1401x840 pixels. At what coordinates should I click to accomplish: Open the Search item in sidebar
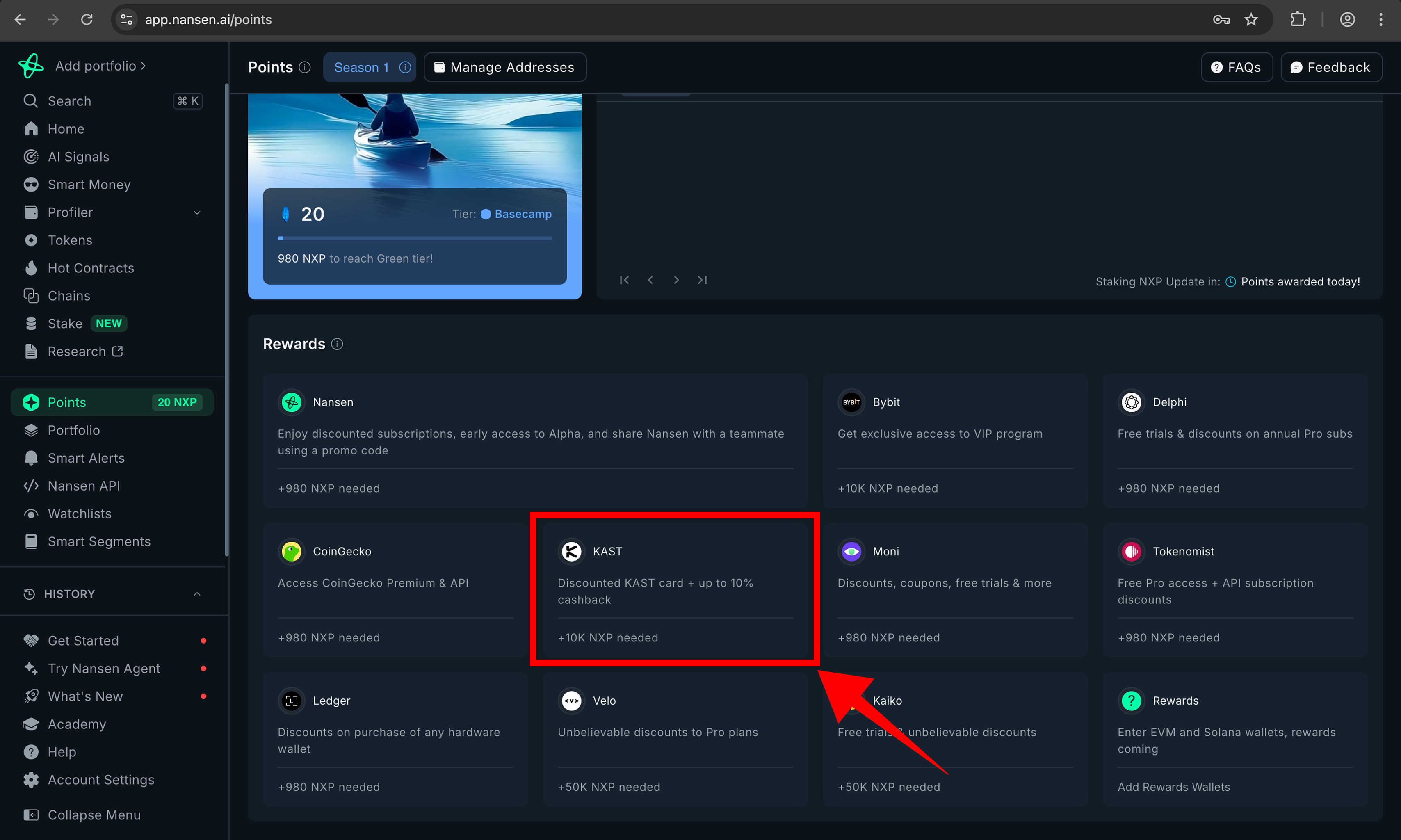point(112,101)
